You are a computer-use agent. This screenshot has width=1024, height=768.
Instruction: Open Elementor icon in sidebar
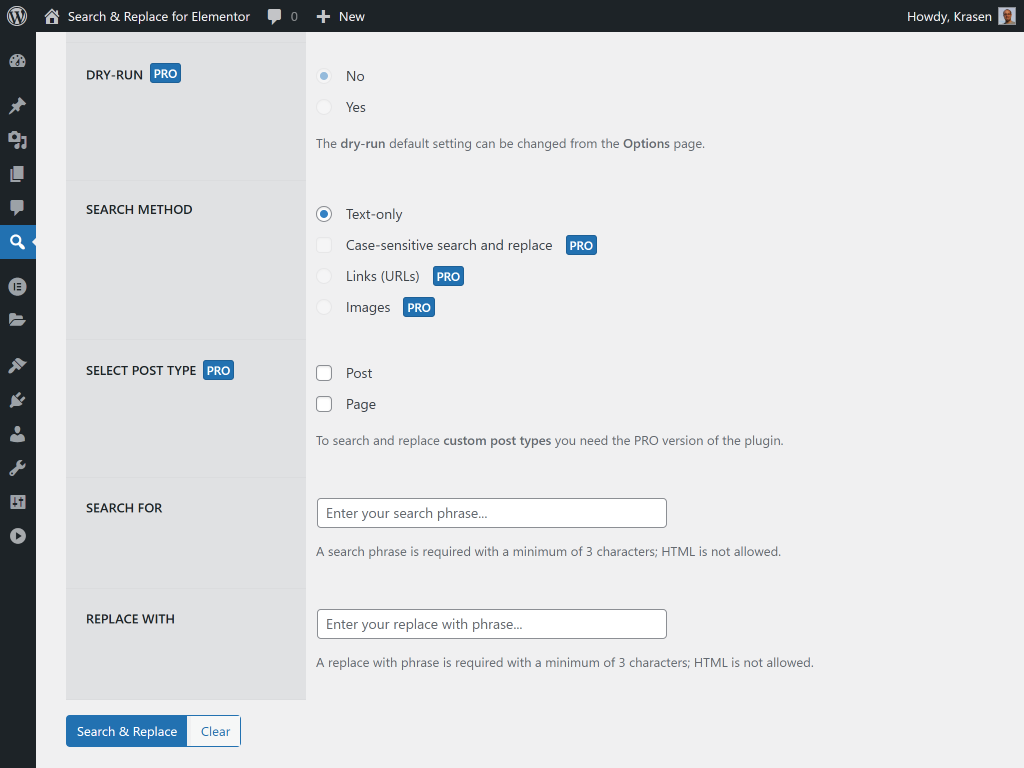(18, 287)
